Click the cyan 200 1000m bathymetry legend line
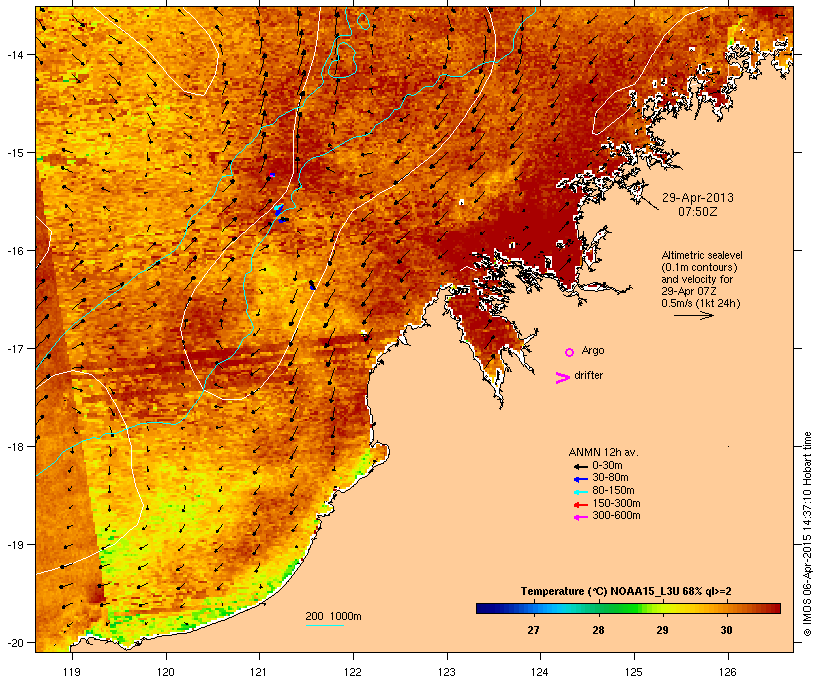Image resolution: width=820 pixels, height=680 pixels. (324, 625)
